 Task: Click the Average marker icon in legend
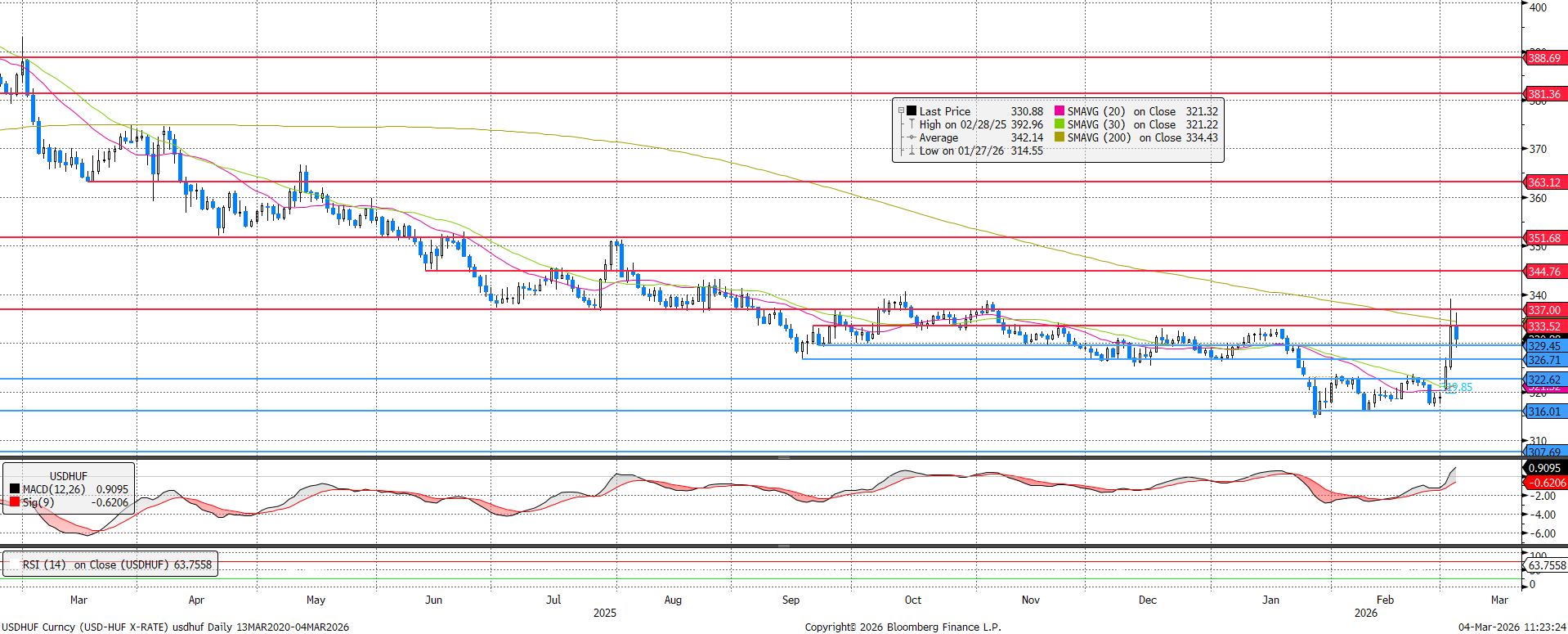pyautogui.click(x=911, y=137)
